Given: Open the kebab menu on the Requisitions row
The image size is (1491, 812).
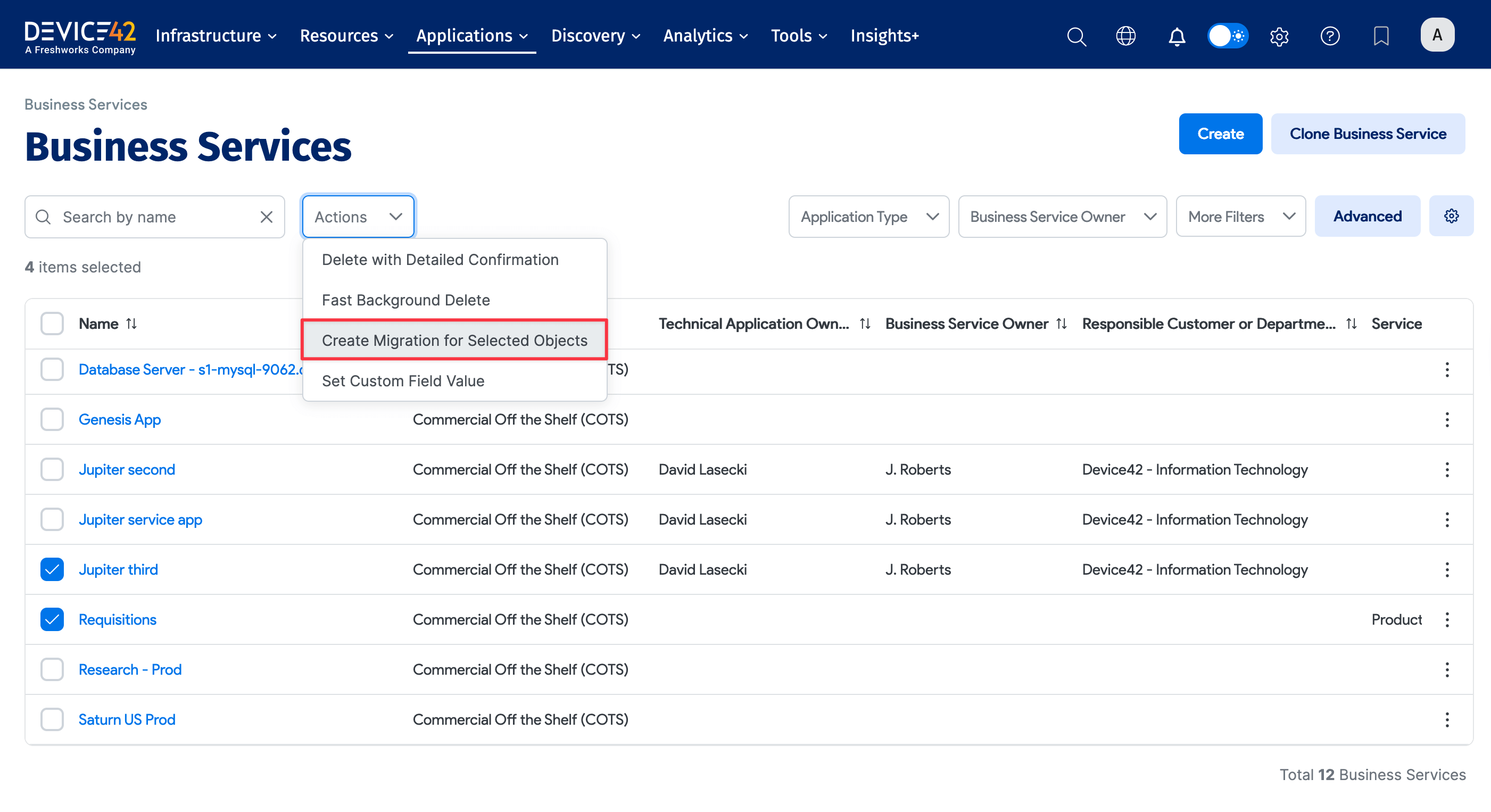Looking at the screenshot, I should click(x=1447, y=619).
